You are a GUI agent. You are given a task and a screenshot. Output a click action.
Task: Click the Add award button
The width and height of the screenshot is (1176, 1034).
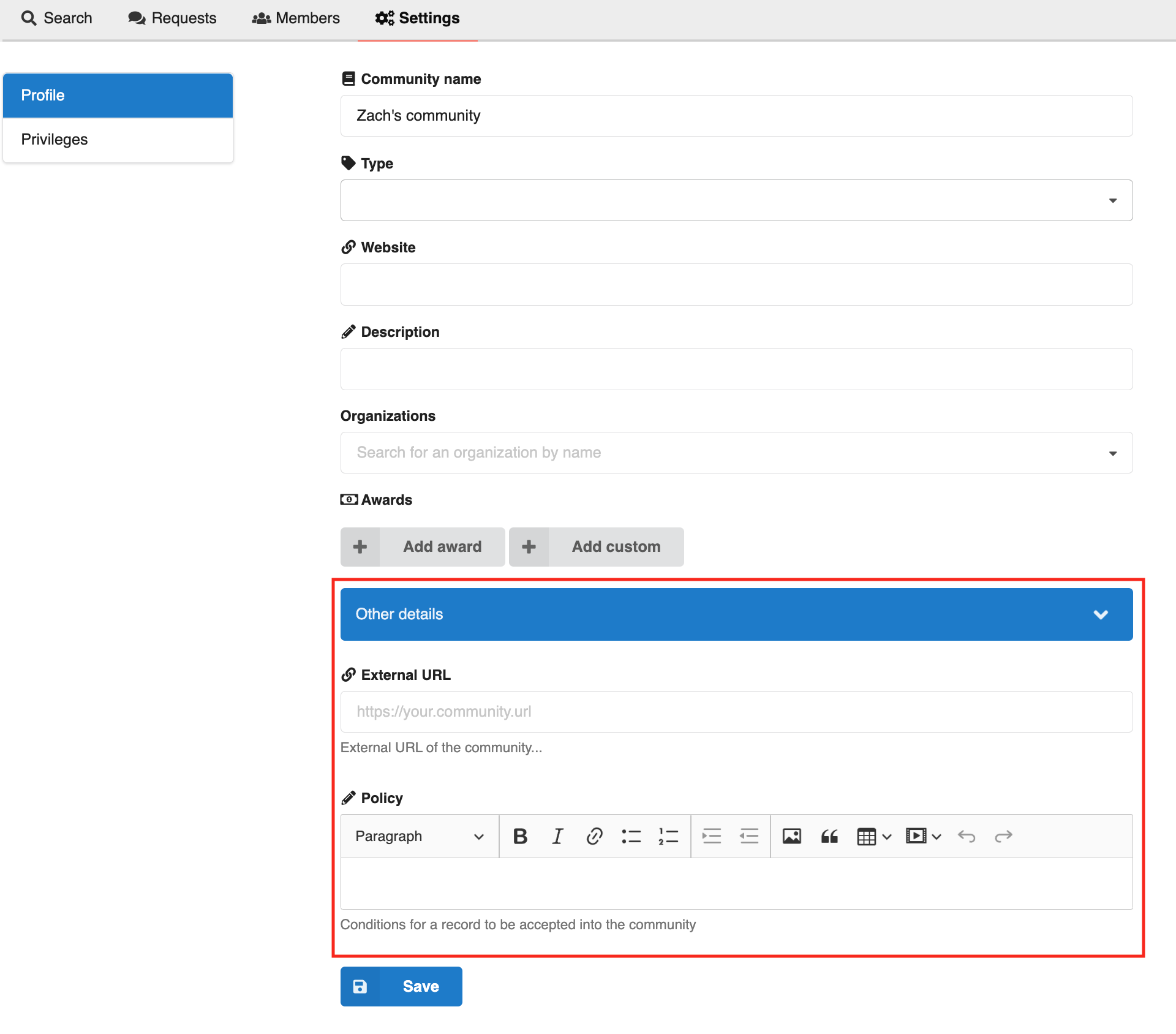tap(423, 547)
